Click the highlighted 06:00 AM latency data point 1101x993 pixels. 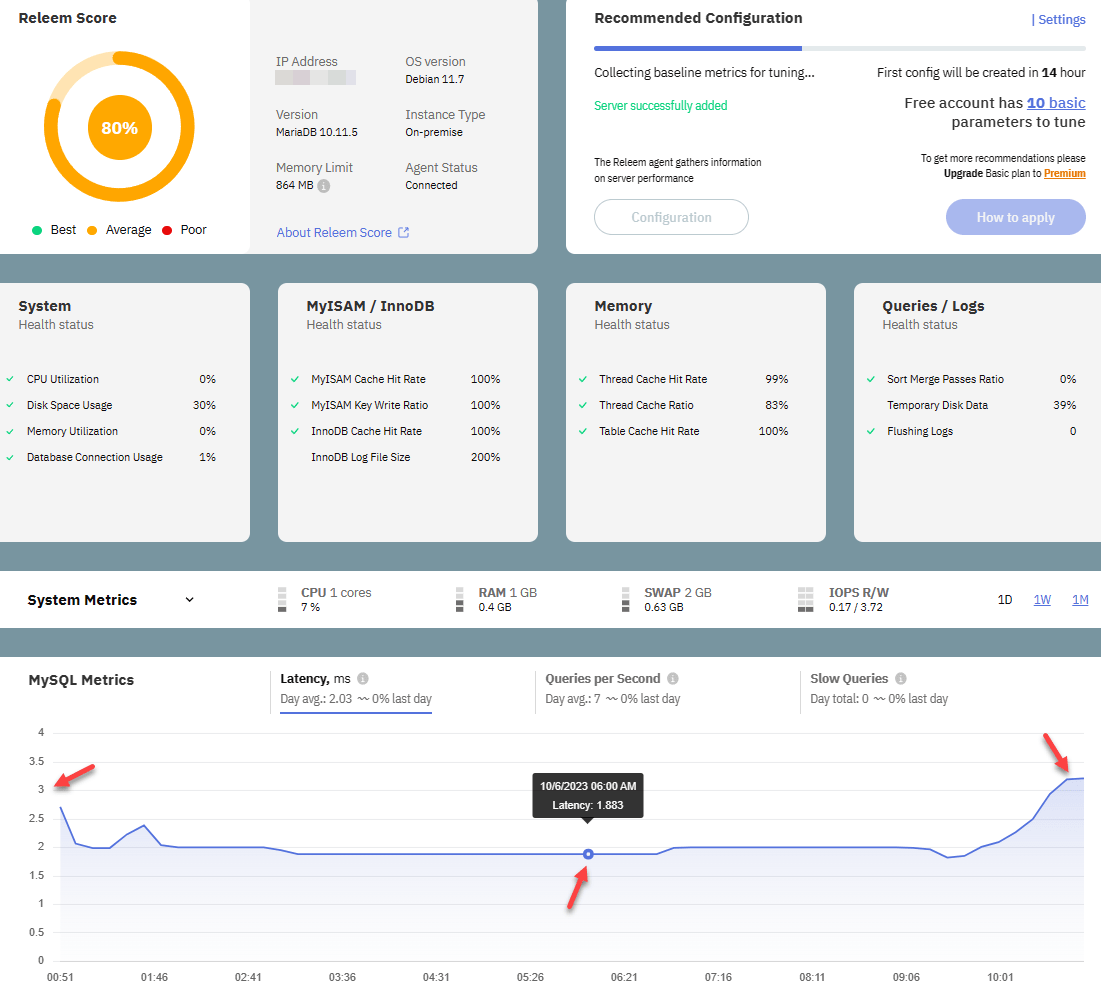(x=588, y=854)
